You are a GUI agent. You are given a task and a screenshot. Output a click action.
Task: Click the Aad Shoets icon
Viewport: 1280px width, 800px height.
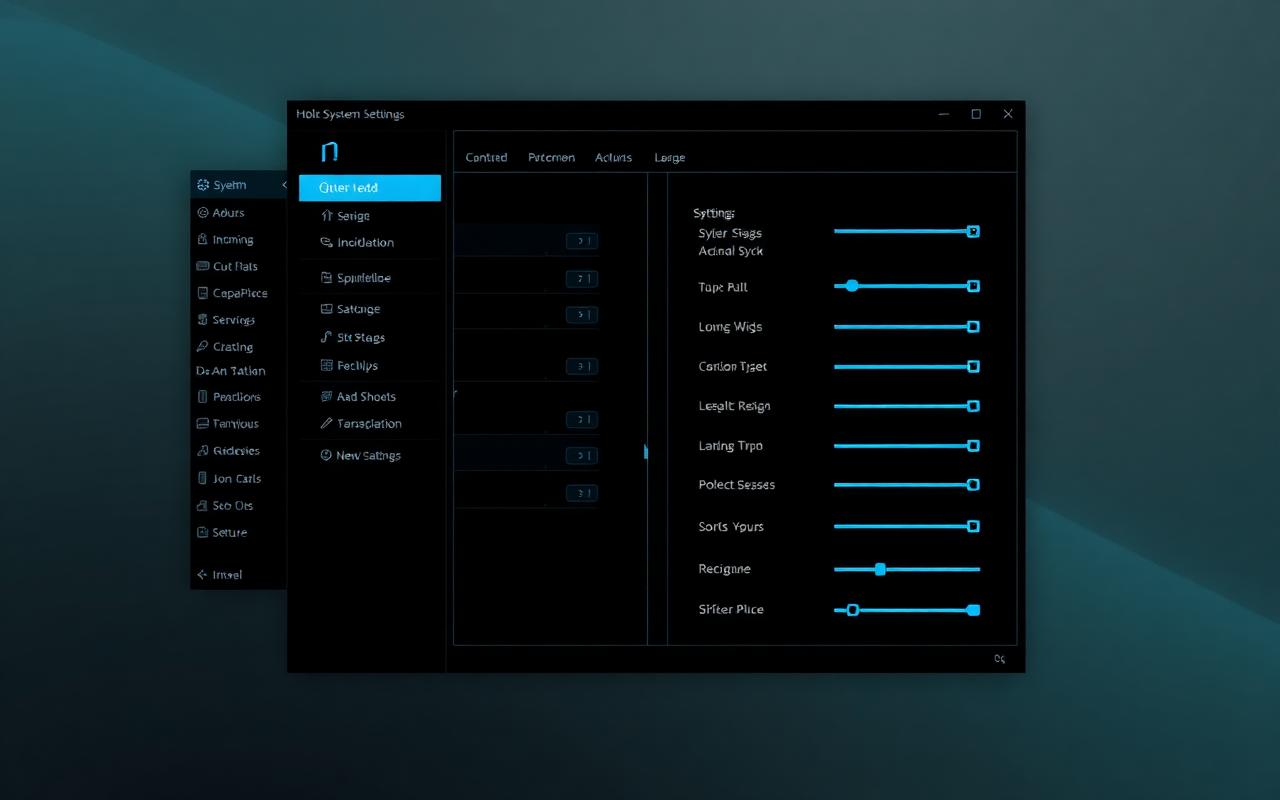[327, 397]
